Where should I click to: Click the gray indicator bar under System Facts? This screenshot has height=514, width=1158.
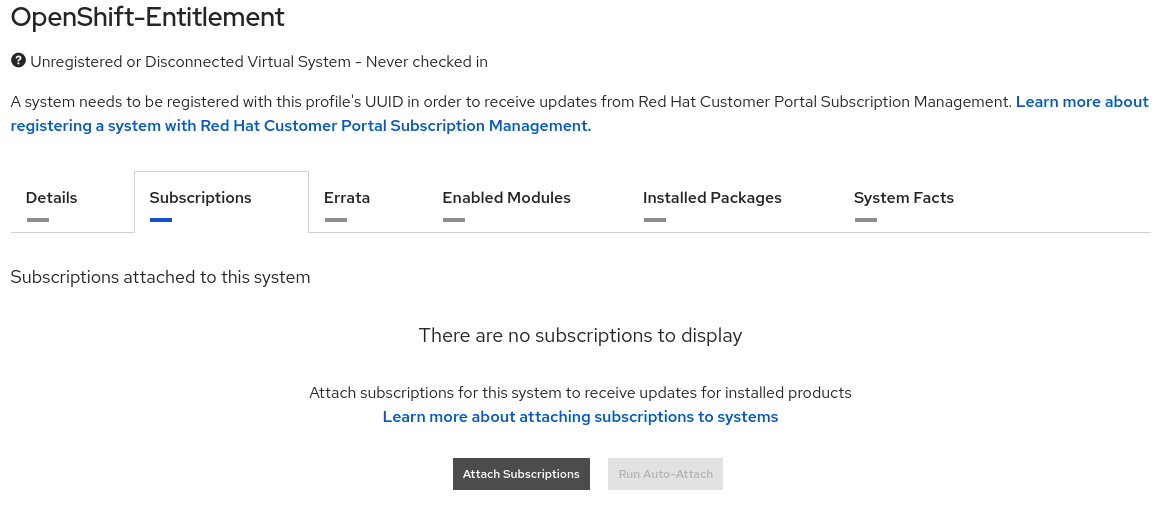click(866, 220)
